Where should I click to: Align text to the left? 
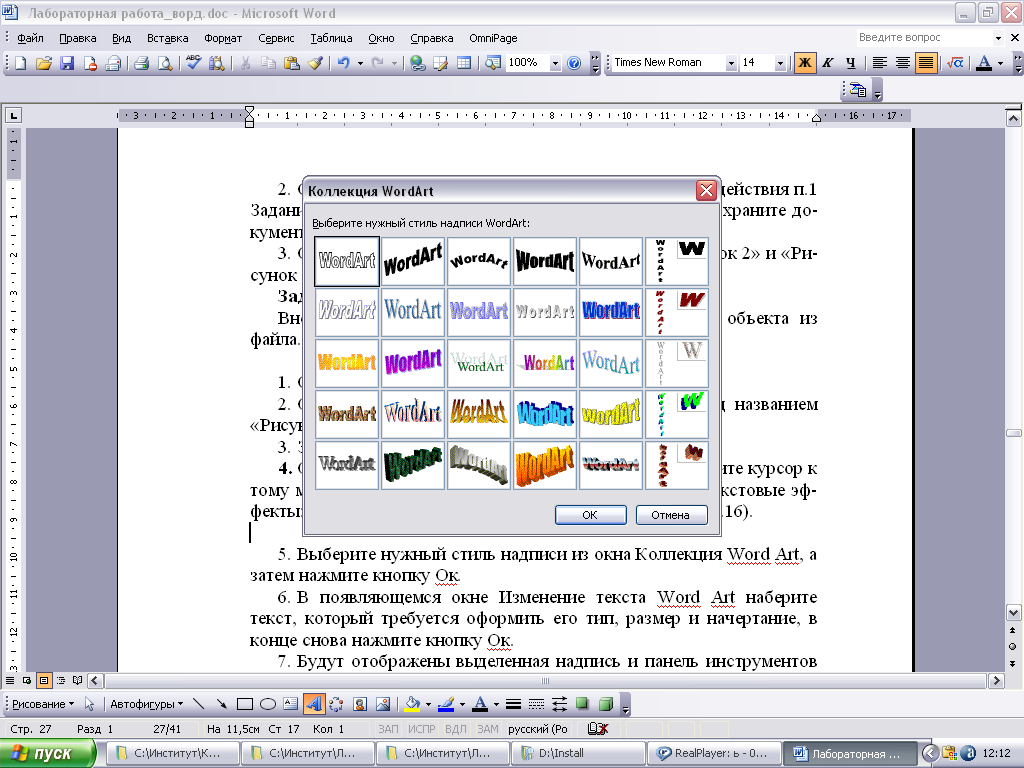coord(880,63)
